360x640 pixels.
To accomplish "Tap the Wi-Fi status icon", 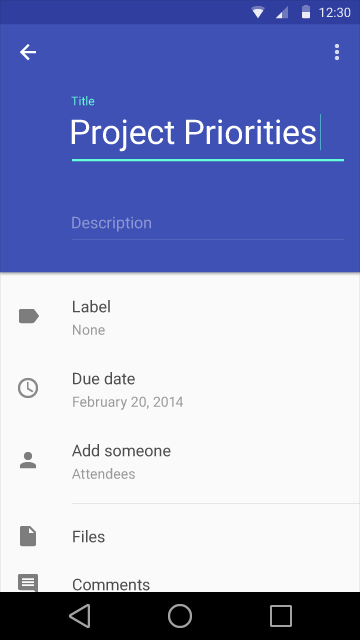I will (x=258, y=12).
